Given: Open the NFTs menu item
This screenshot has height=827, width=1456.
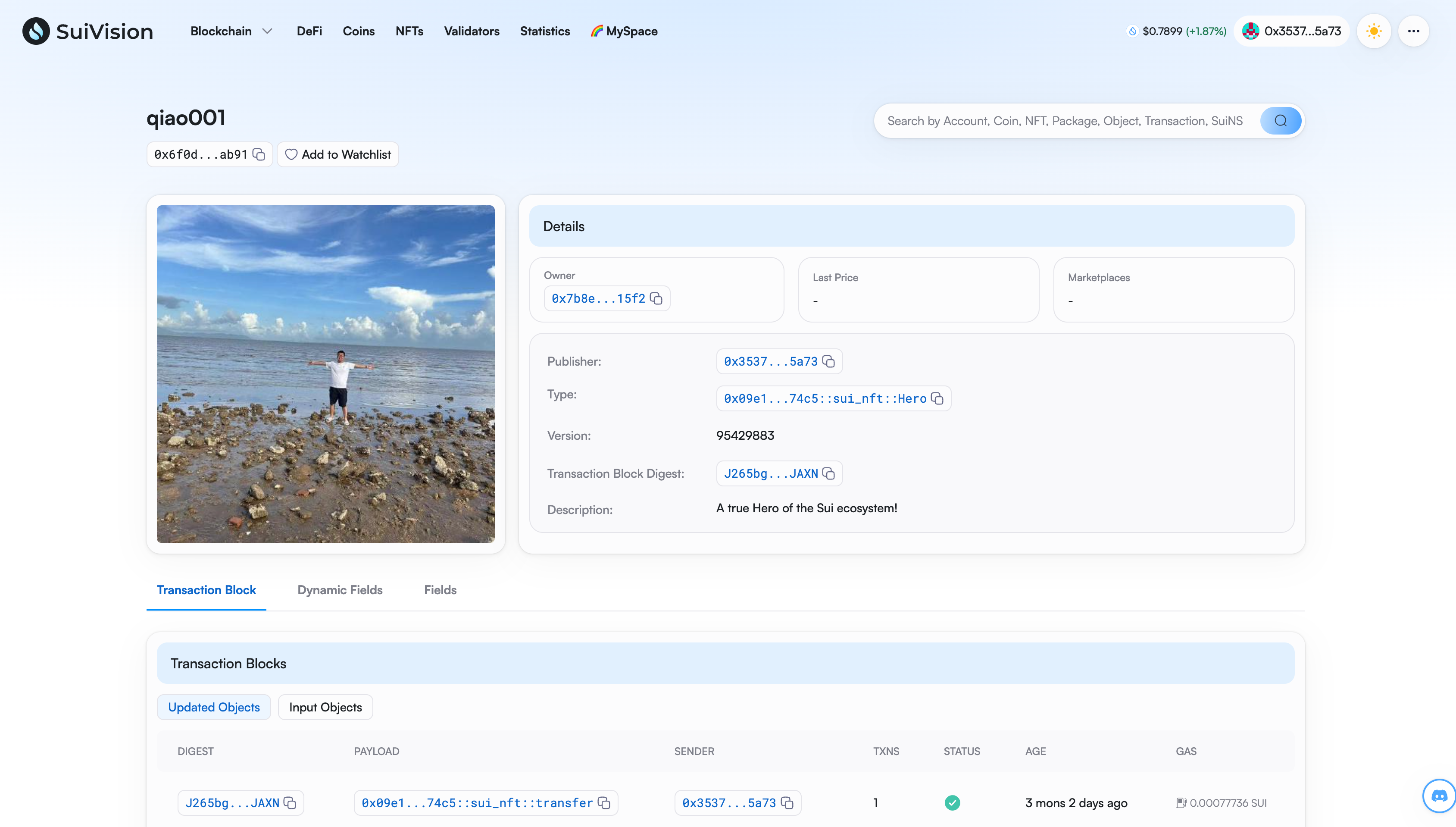Looking at the screenshot, I should click(x=409, y=31).
